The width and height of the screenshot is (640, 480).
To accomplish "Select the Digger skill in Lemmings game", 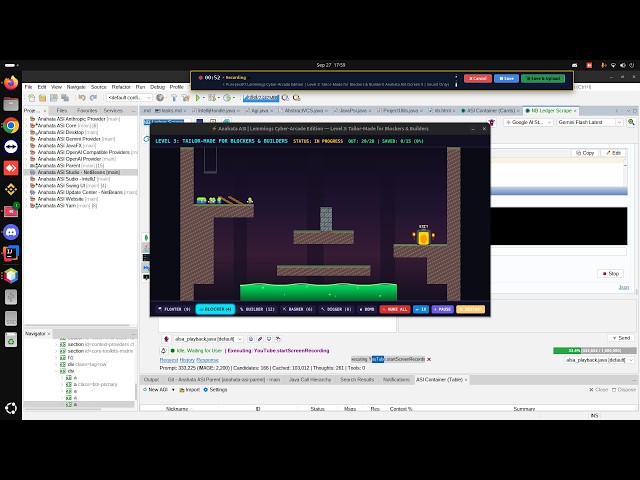I will pyautogui.click(x=336, y=309).
